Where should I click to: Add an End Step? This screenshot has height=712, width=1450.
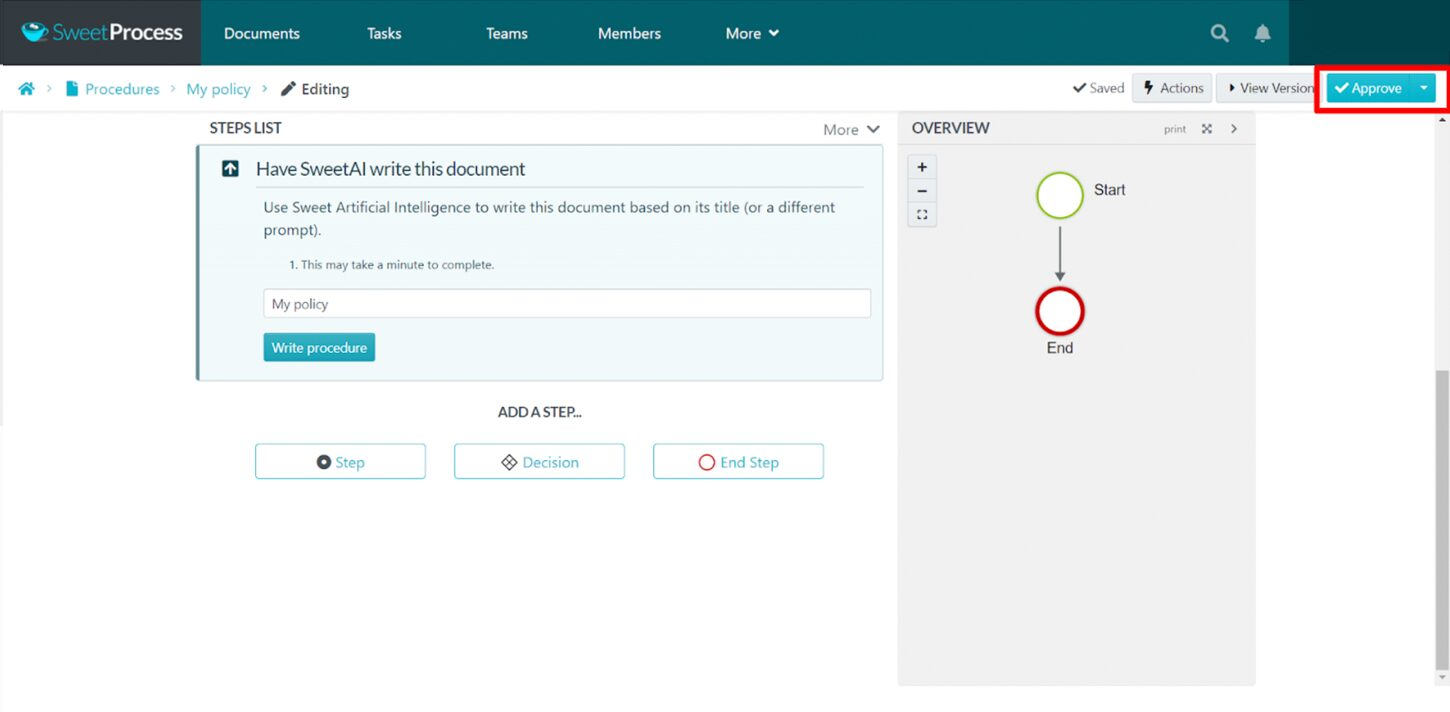coord(738,461)
